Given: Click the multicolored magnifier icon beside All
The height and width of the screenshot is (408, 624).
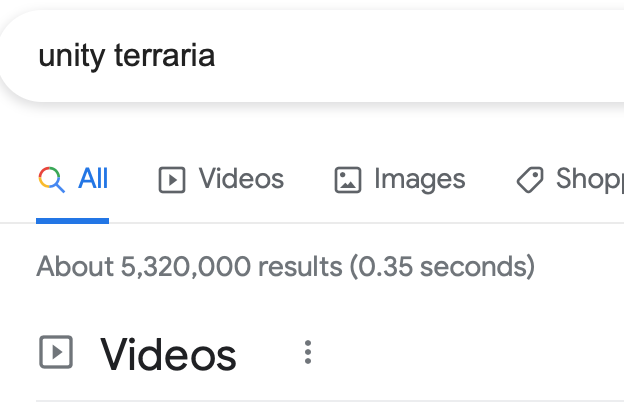Looking at the screenshot, I should (x=51, y=180).
